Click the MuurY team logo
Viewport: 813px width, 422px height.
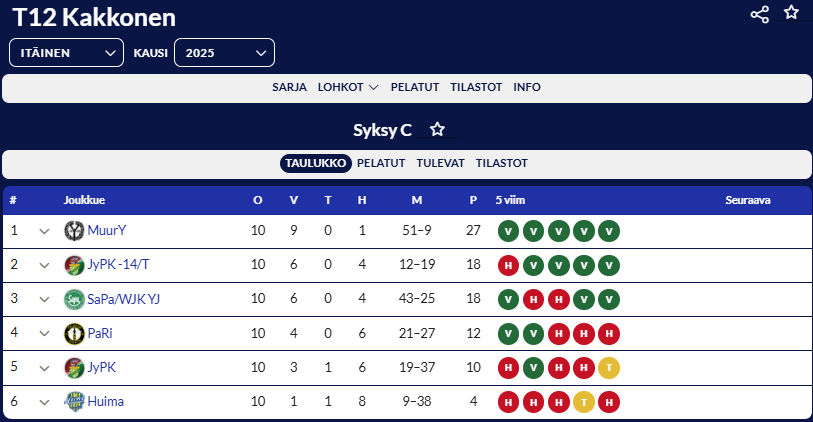click(x=73, y=231)
